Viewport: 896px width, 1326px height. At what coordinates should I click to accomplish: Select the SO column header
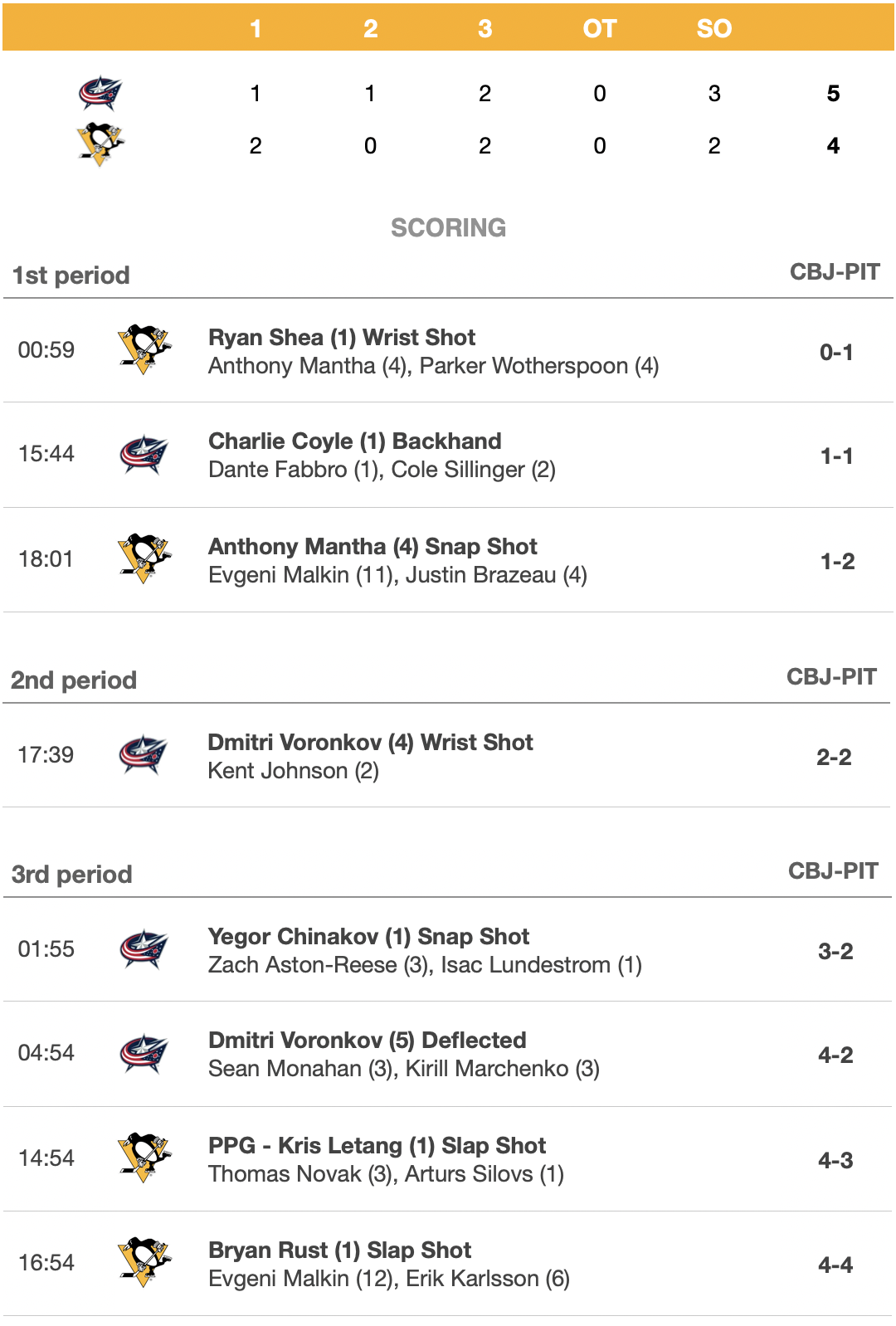pos(713,29)
